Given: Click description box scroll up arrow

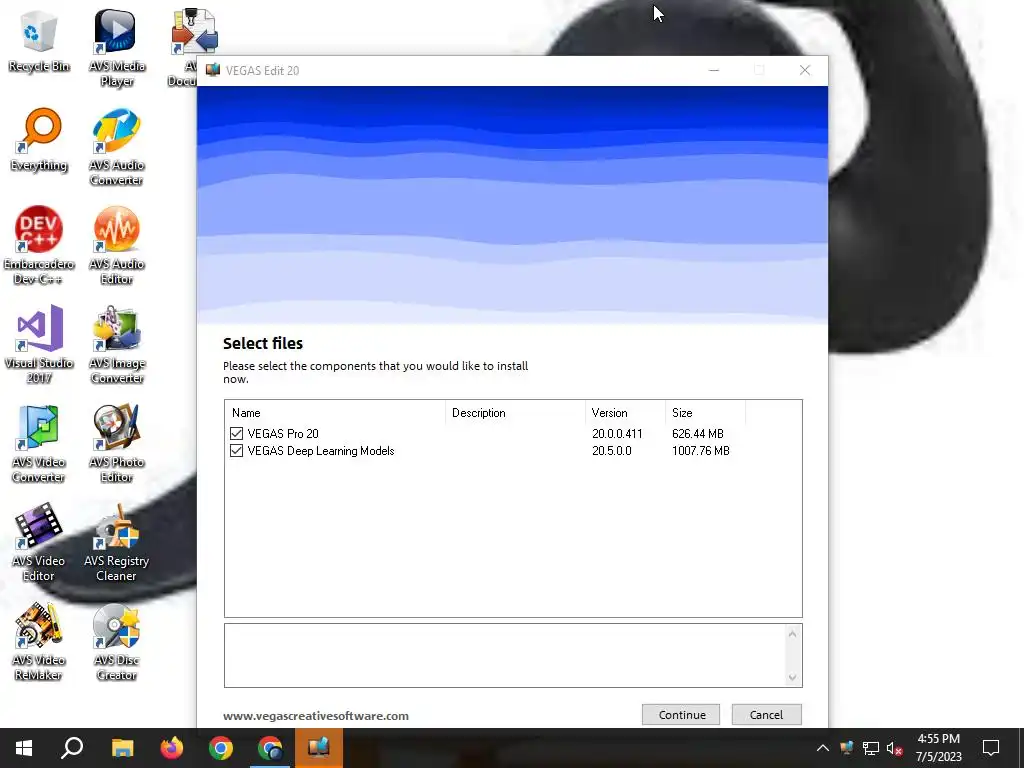Looking at the screenshot, I should [792, 633].
